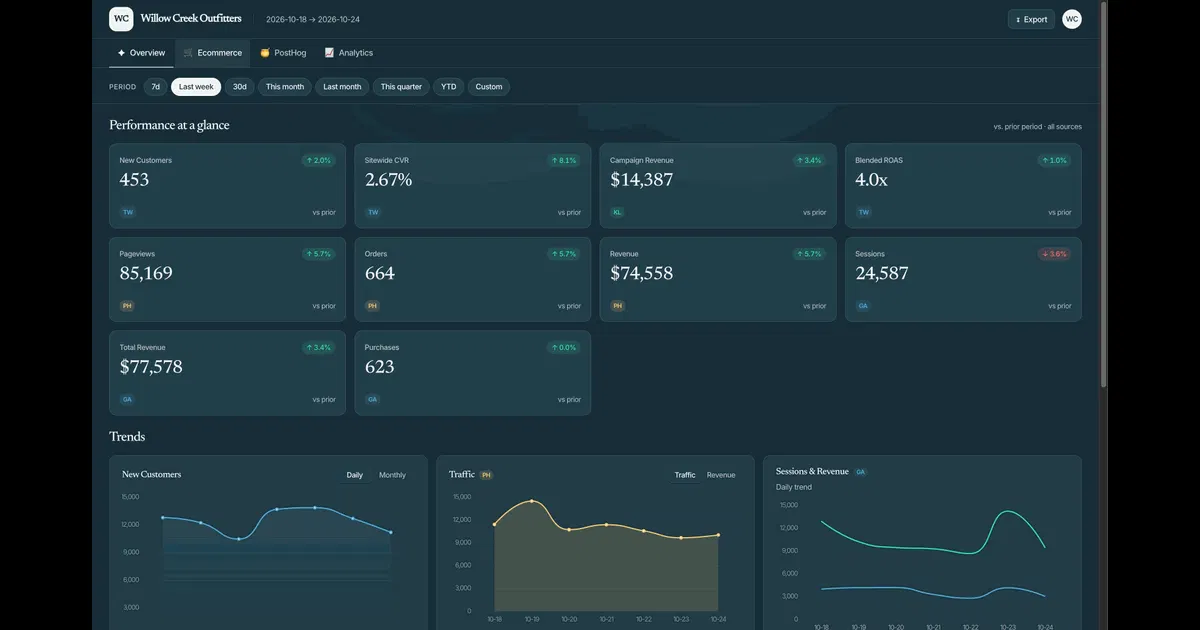This screenshot has width=1200, height=630.
Task: Click the Export button
Action: [1031, 19]
